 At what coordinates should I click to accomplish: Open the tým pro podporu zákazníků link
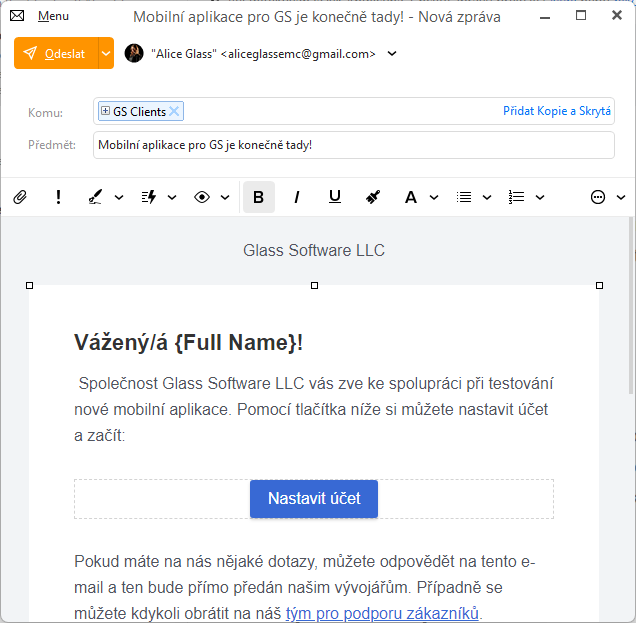382,613
